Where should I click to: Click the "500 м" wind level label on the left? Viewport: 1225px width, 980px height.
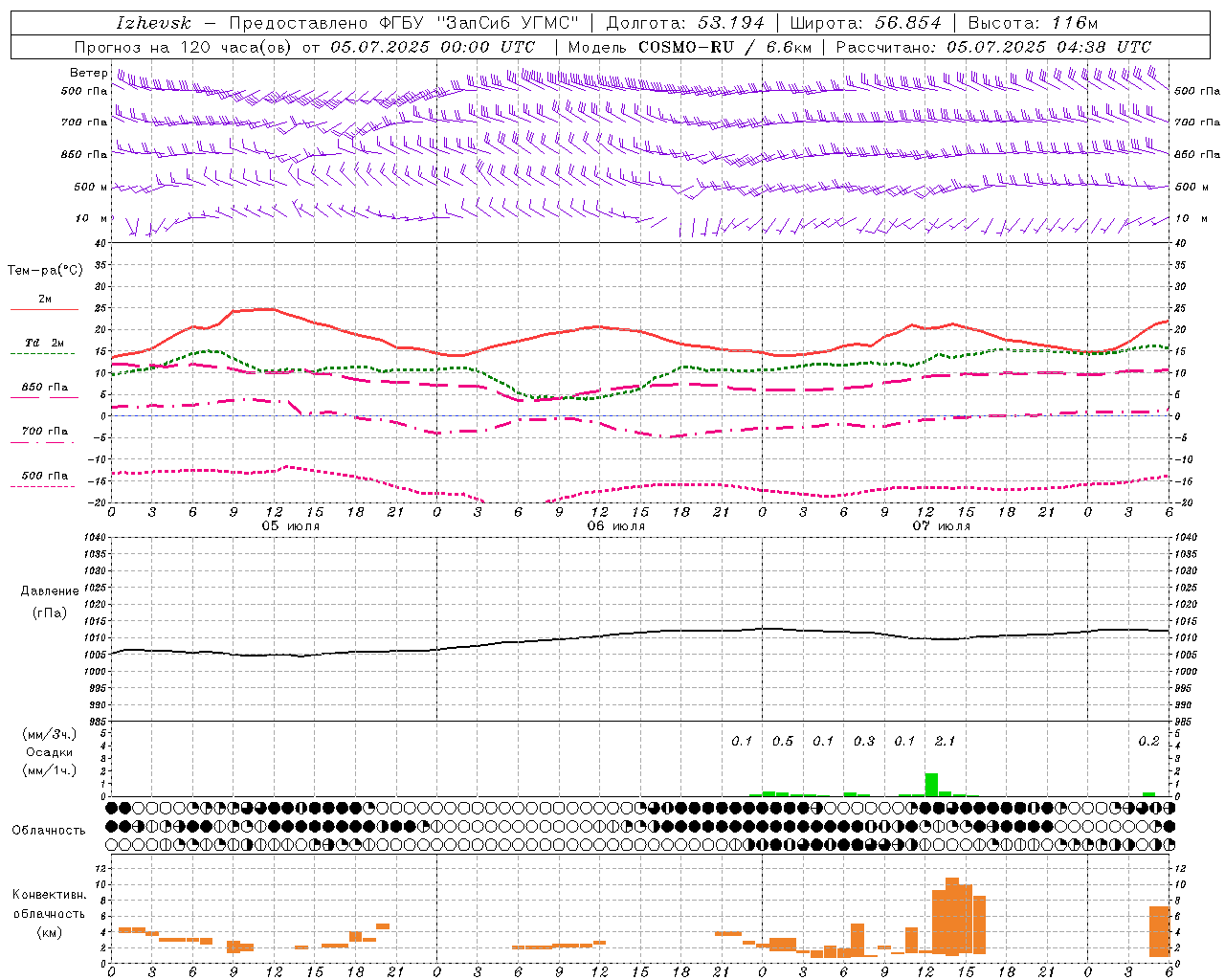(91, 187)
